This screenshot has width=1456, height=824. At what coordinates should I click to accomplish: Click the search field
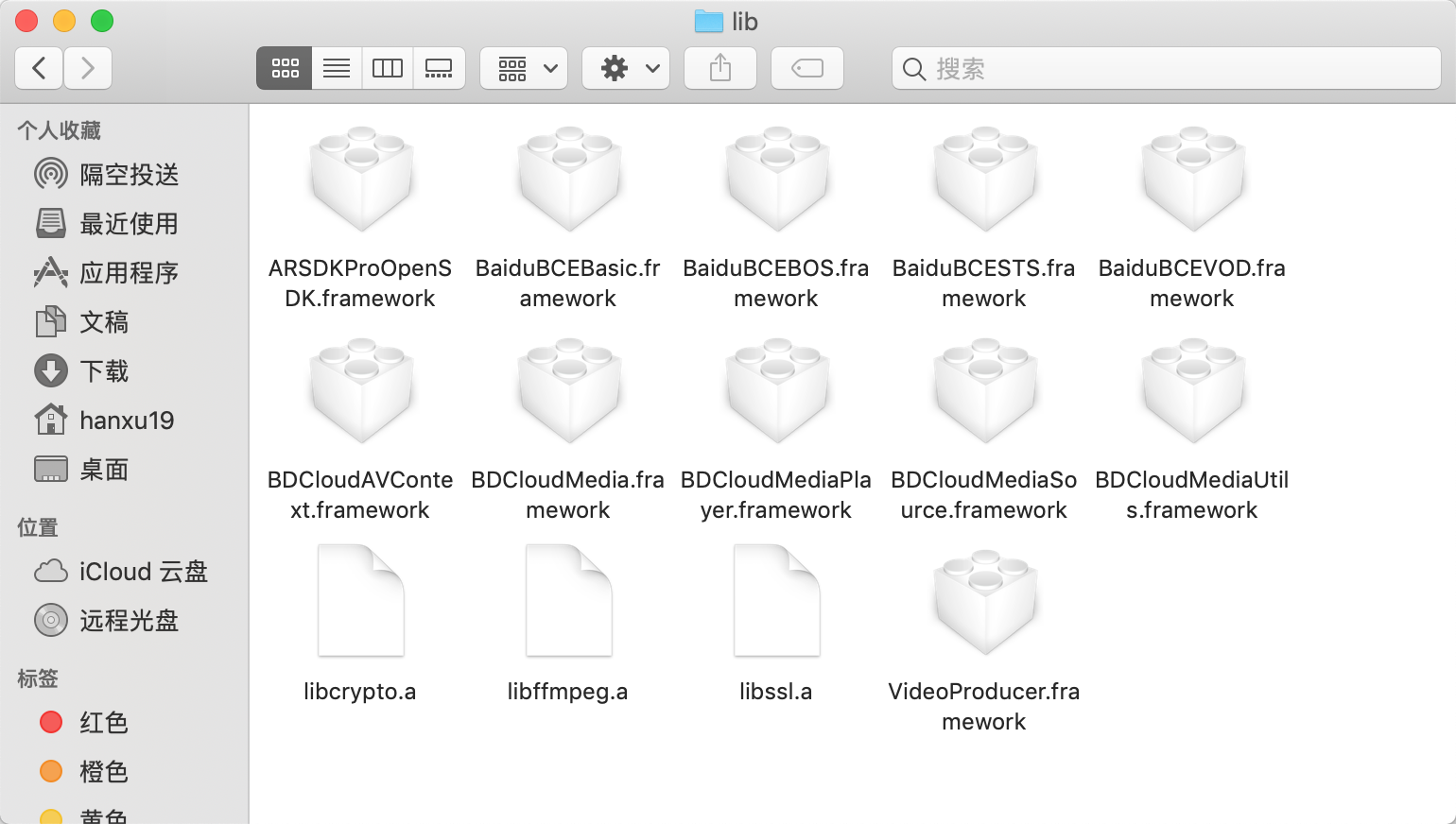[1167, 68]
